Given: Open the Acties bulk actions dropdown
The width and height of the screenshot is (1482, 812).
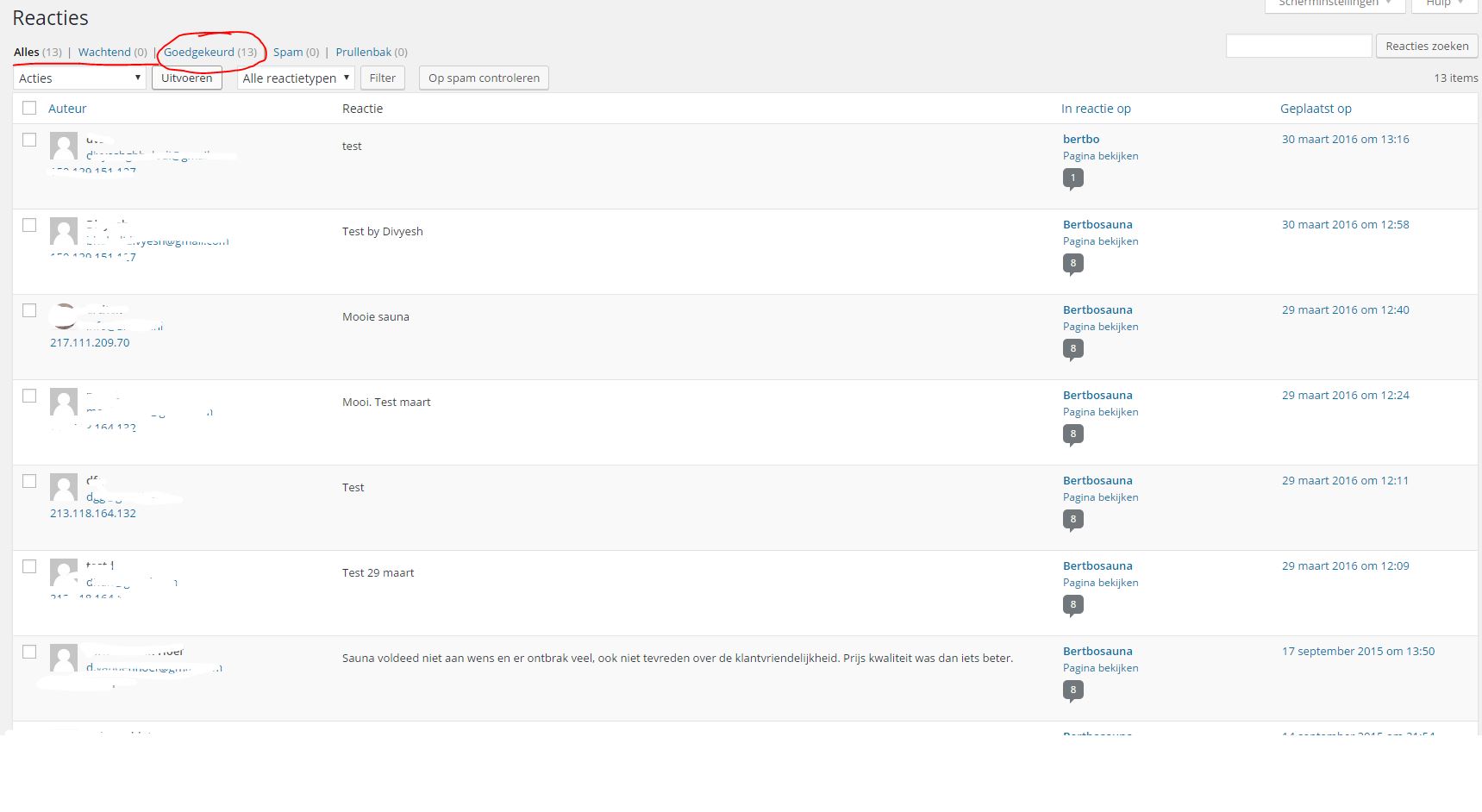Looking at the screenshot, I should point(79,78).
